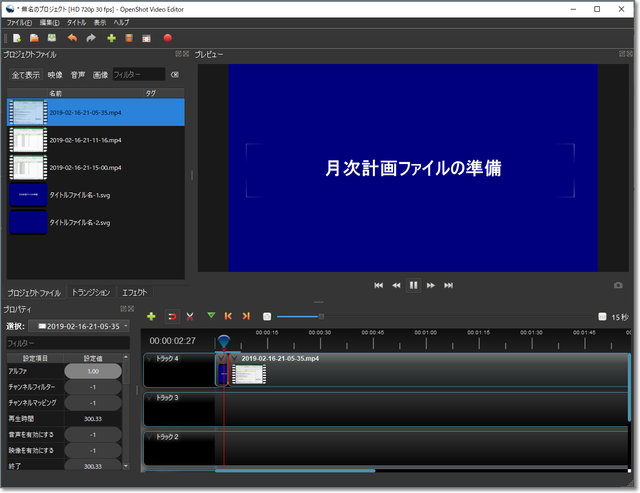Viewport: 640px width, 493px height.
Task: Toggle the timeline snapping magnet
Action: point(171,316)
